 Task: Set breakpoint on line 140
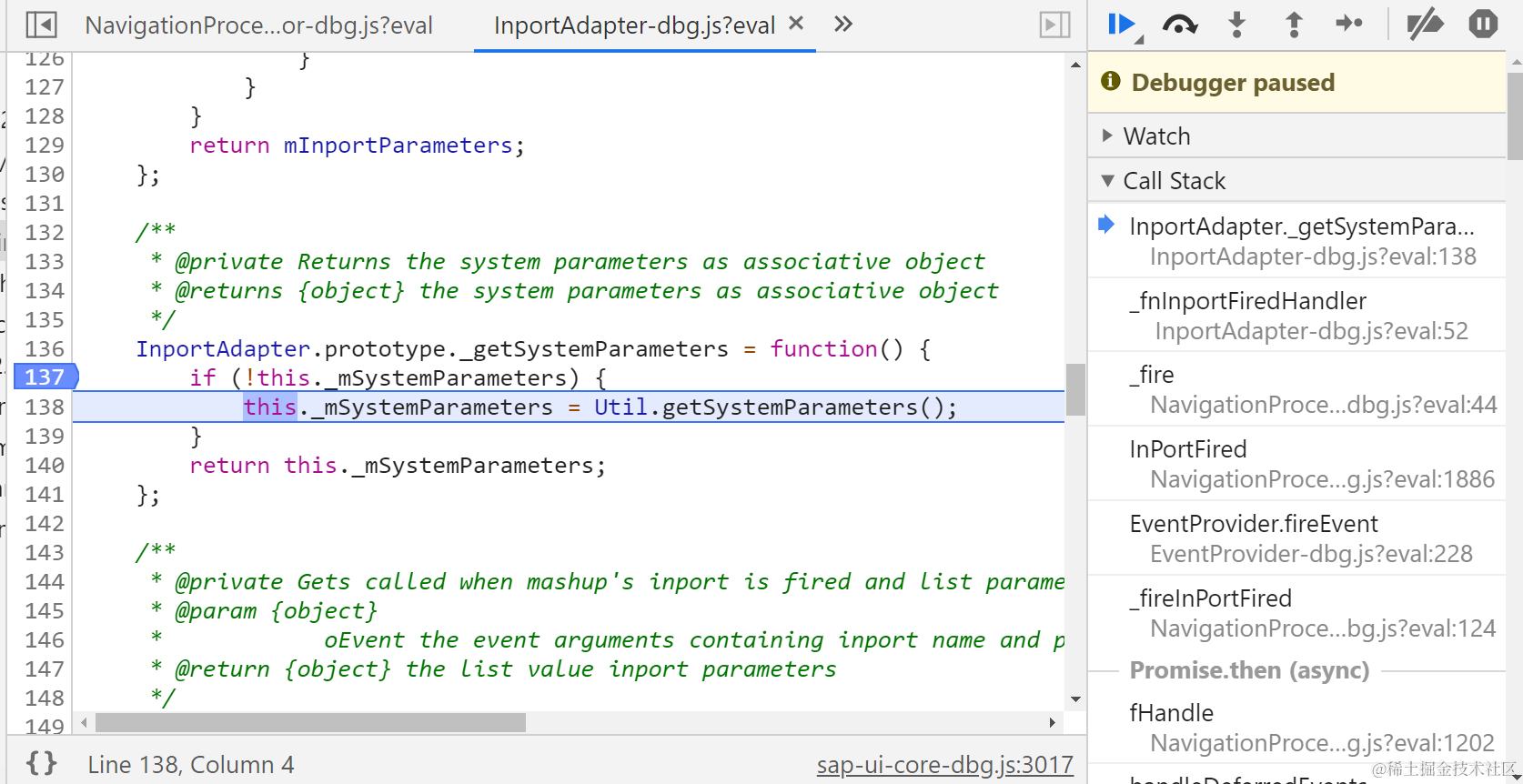click(45, 465)
